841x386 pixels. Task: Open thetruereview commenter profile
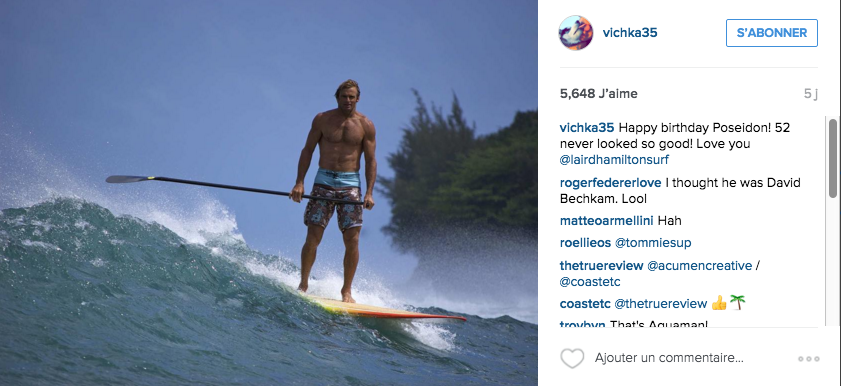coord(601,265)
